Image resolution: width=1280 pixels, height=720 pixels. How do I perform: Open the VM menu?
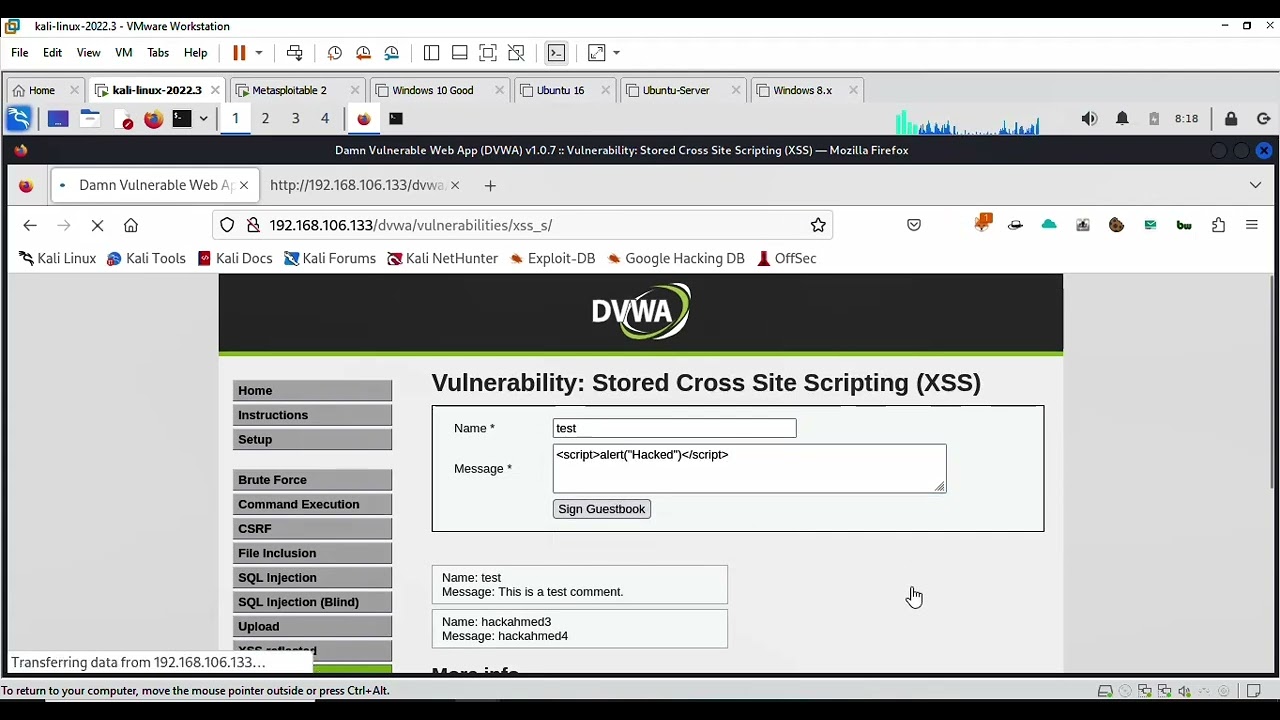(124, 53)
